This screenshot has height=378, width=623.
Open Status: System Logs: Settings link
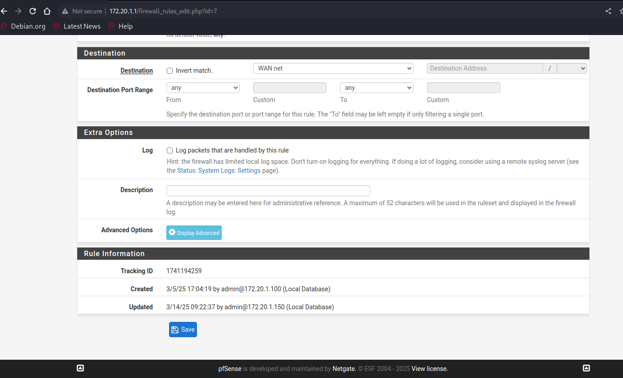click(x=219, y=171)
